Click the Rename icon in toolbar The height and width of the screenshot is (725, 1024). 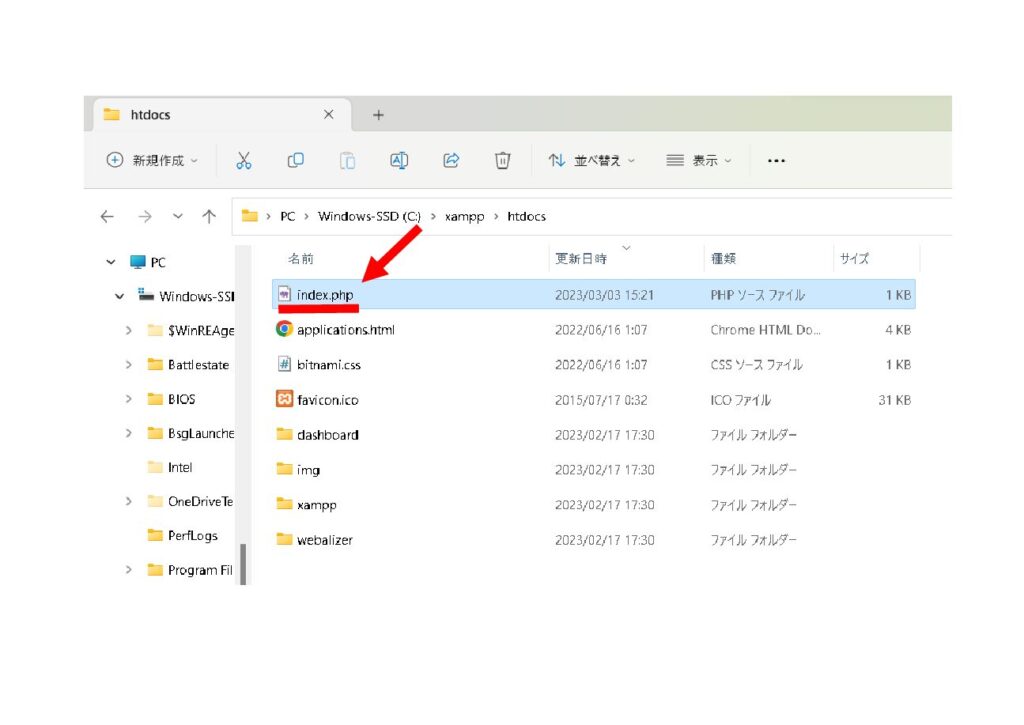tap(399, 160)
